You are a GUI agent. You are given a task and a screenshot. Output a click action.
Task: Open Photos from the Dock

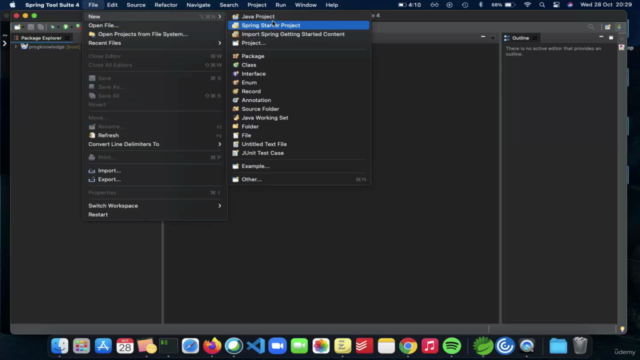(x=321, y=346)
